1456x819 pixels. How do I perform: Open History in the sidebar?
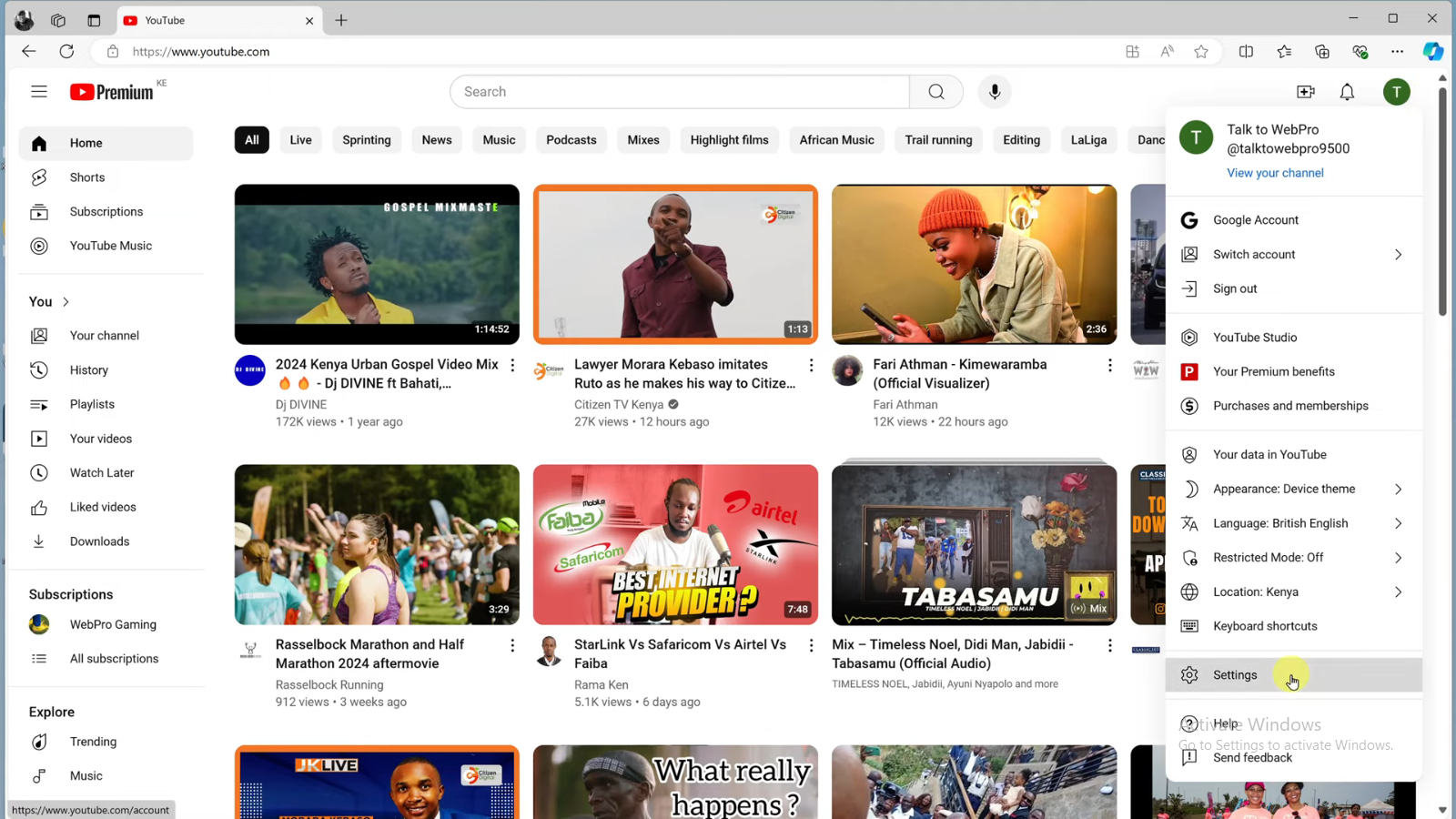(x=106, y=370)
